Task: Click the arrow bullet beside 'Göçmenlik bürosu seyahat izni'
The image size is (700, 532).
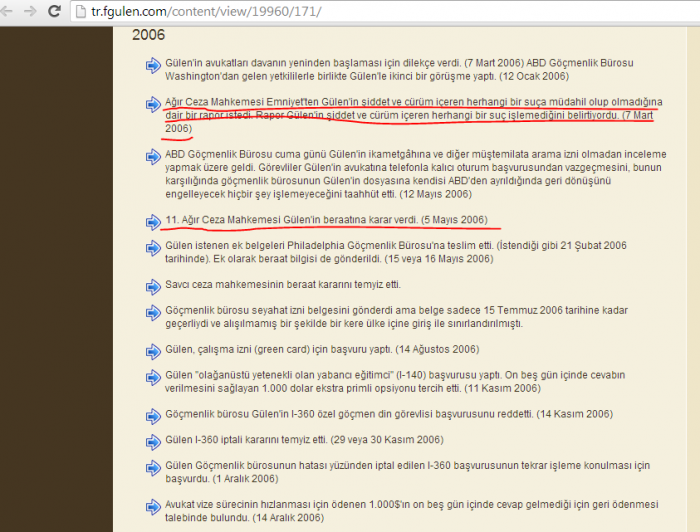Action: coord(153,311)
